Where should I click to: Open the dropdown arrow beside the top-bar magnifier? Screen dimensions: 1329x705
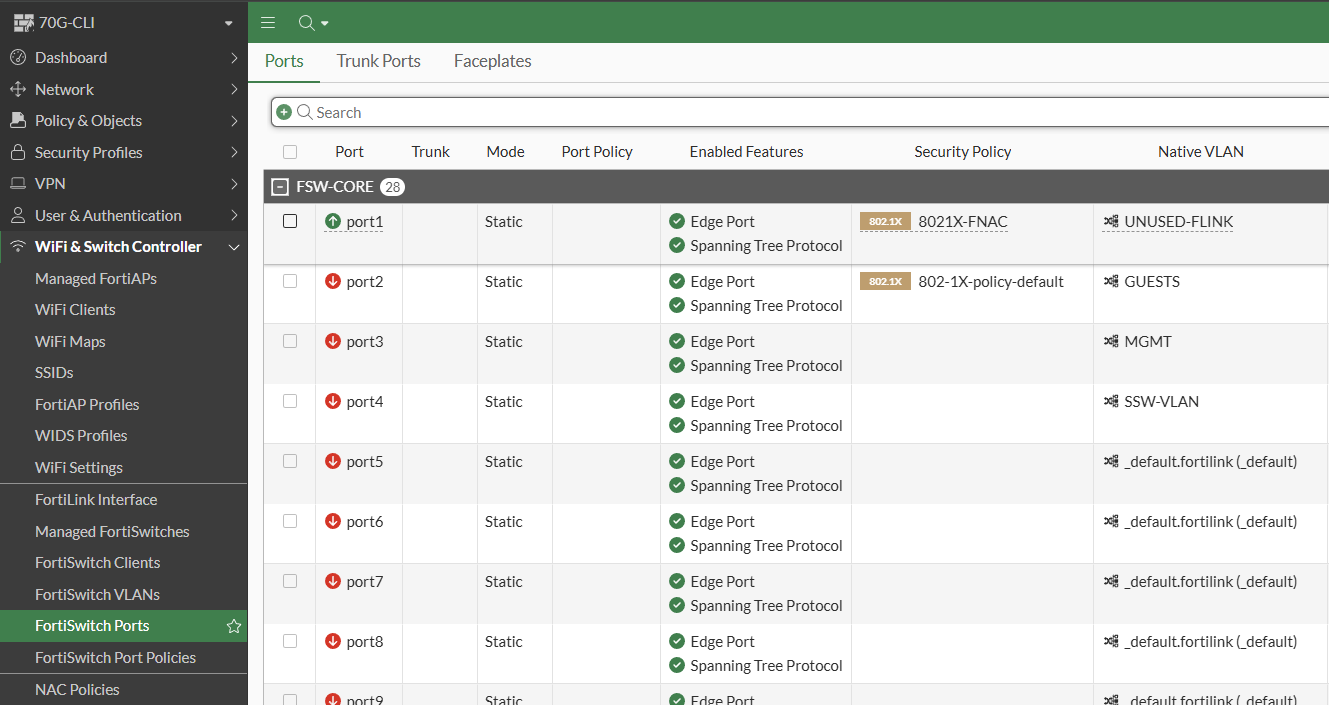(325, 23)
